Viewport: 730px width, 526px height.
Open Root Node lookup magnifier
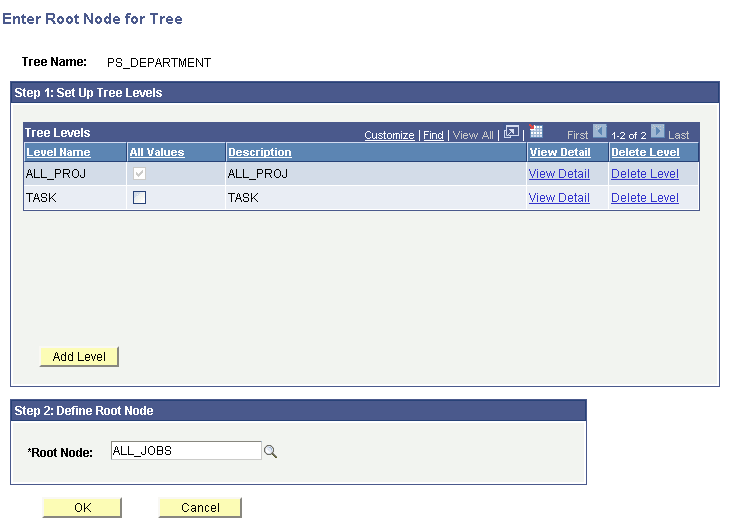point(270,452)
